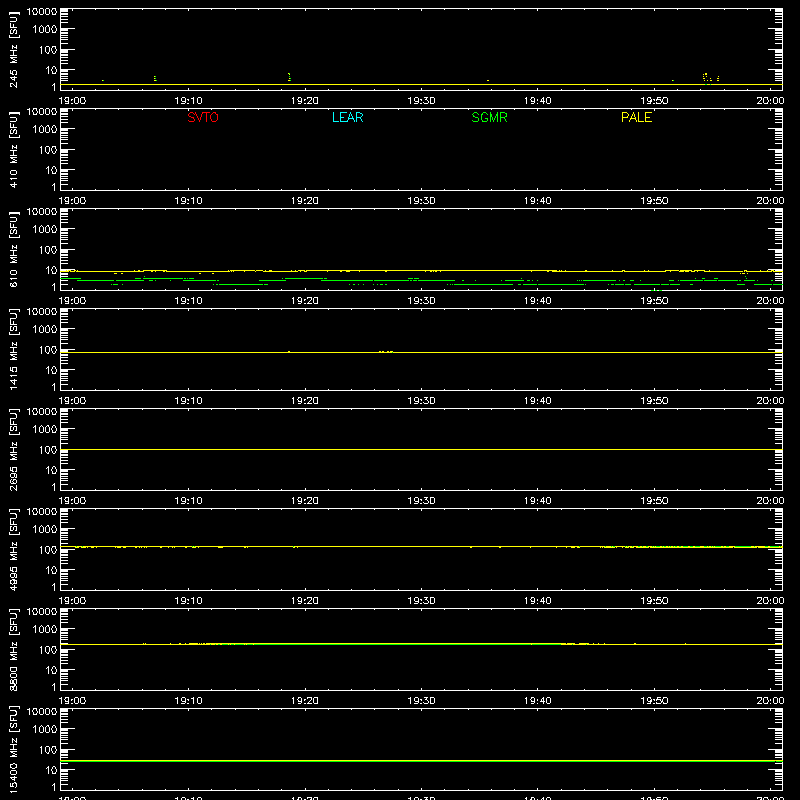Image resolution: width=800 pixels, height=800 pixels.
Task: Click 19:30 time label under 610 MHz panel
Action: click(421, 301)
